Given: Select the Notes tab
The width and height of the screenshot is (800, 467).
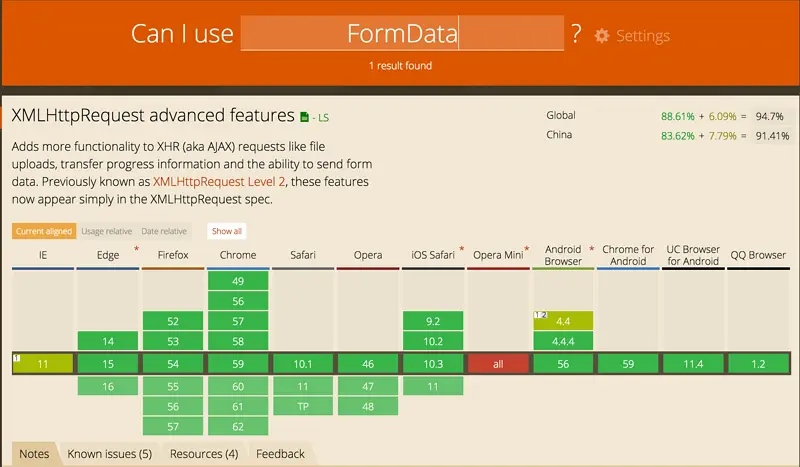Looking at the screenshot, I should tap(34, 454).
